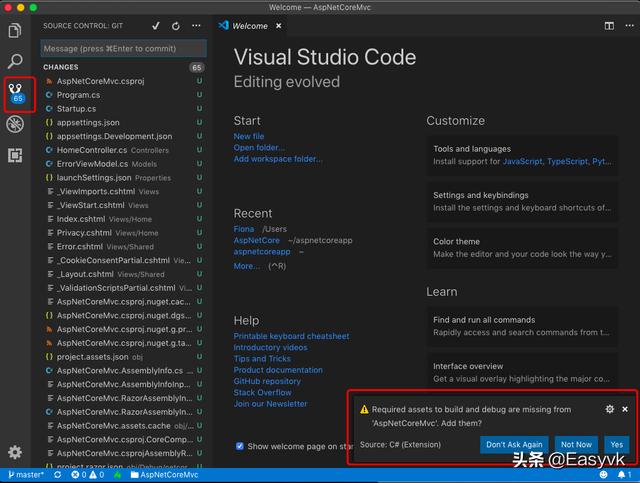Open notification settings gear icon
640x483 pixels.
[x=609, y=409]
